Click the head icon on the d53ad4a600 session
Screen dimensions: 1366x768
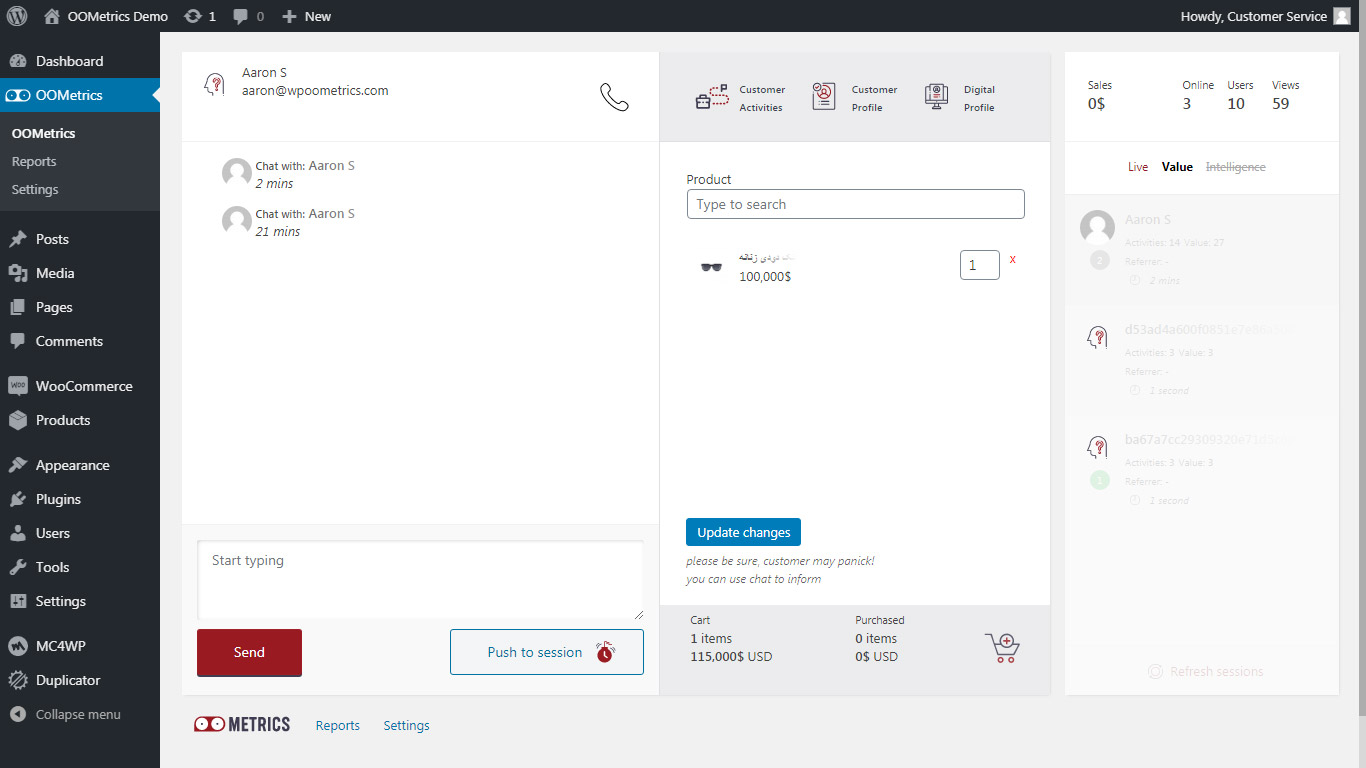tap(1097, 338)
